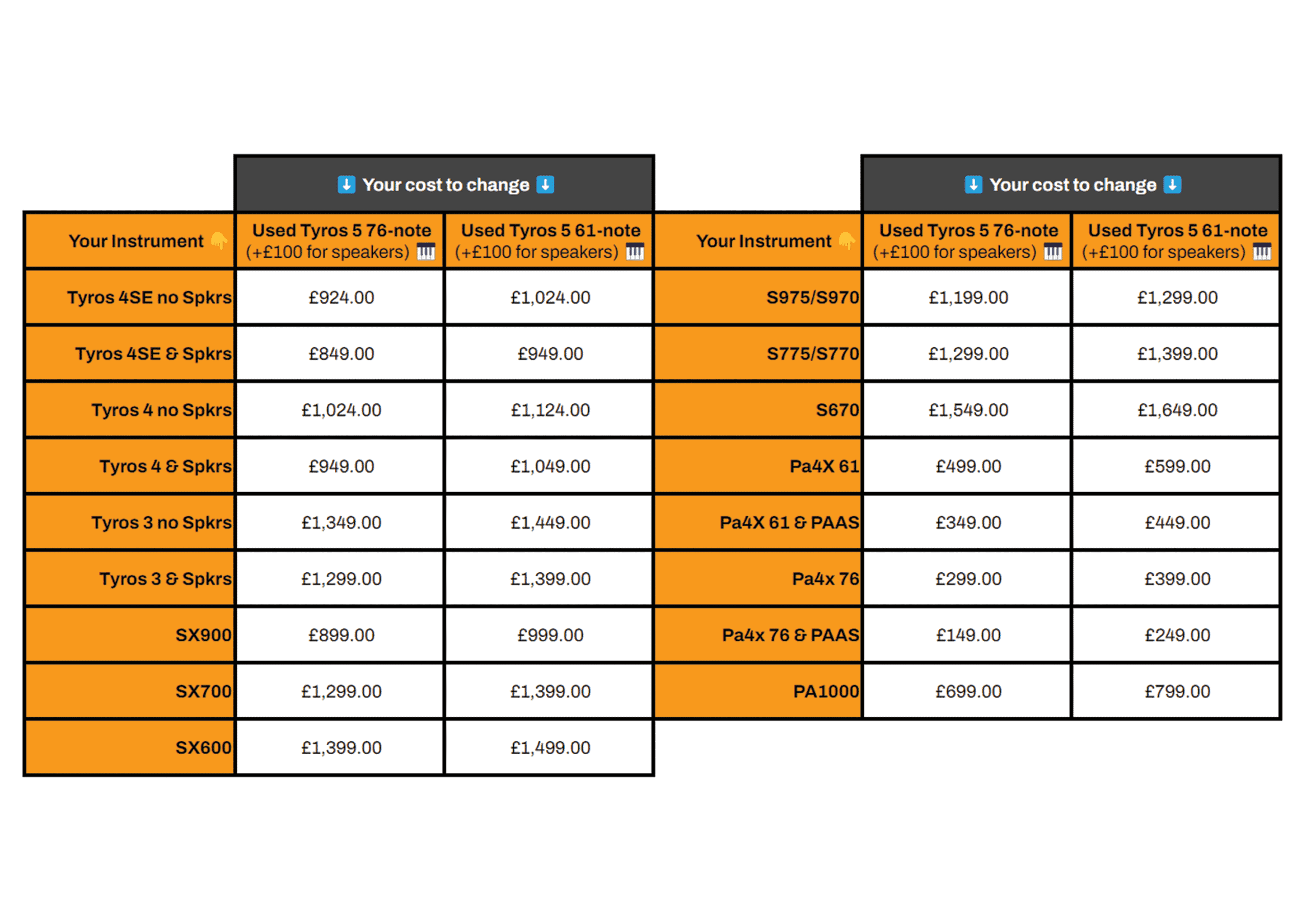Select the S670 instrument row label
This screenshot has width=1307, height=924.
coord(837,410)
